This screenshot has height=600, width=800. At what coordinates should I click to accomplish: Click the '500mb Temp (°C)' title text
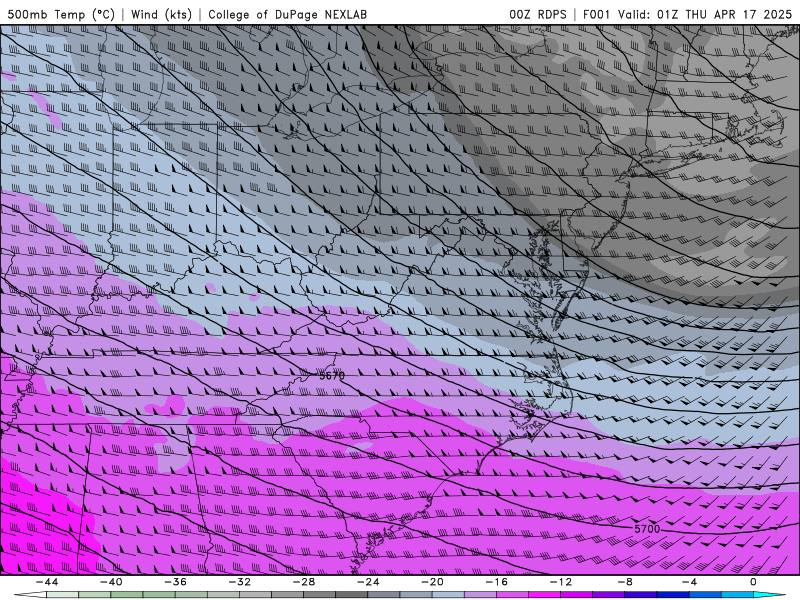tap(61, 14)
